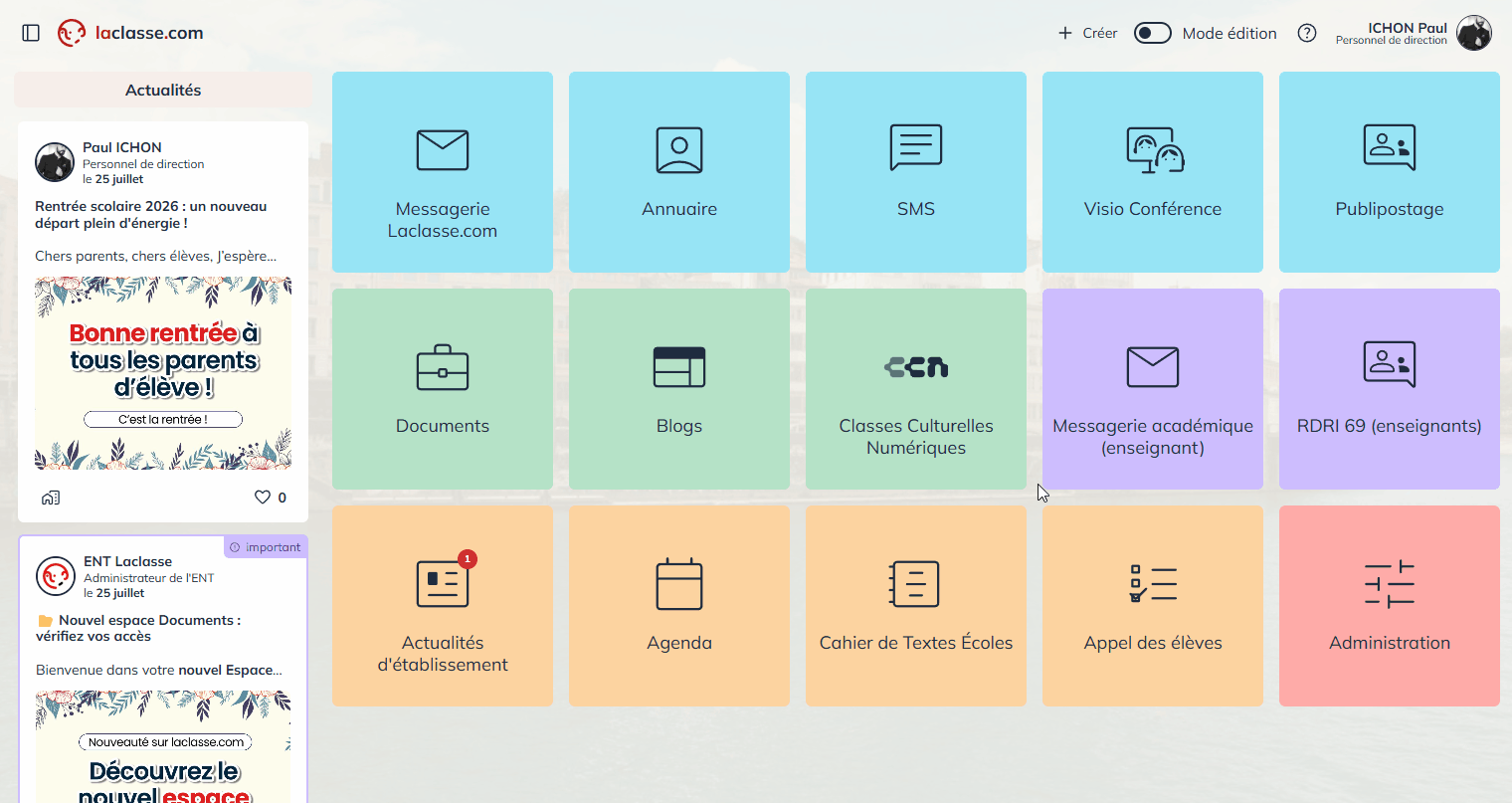Select the Actualités tab header
Screen dimensions: 1512x803
point(163,90)
